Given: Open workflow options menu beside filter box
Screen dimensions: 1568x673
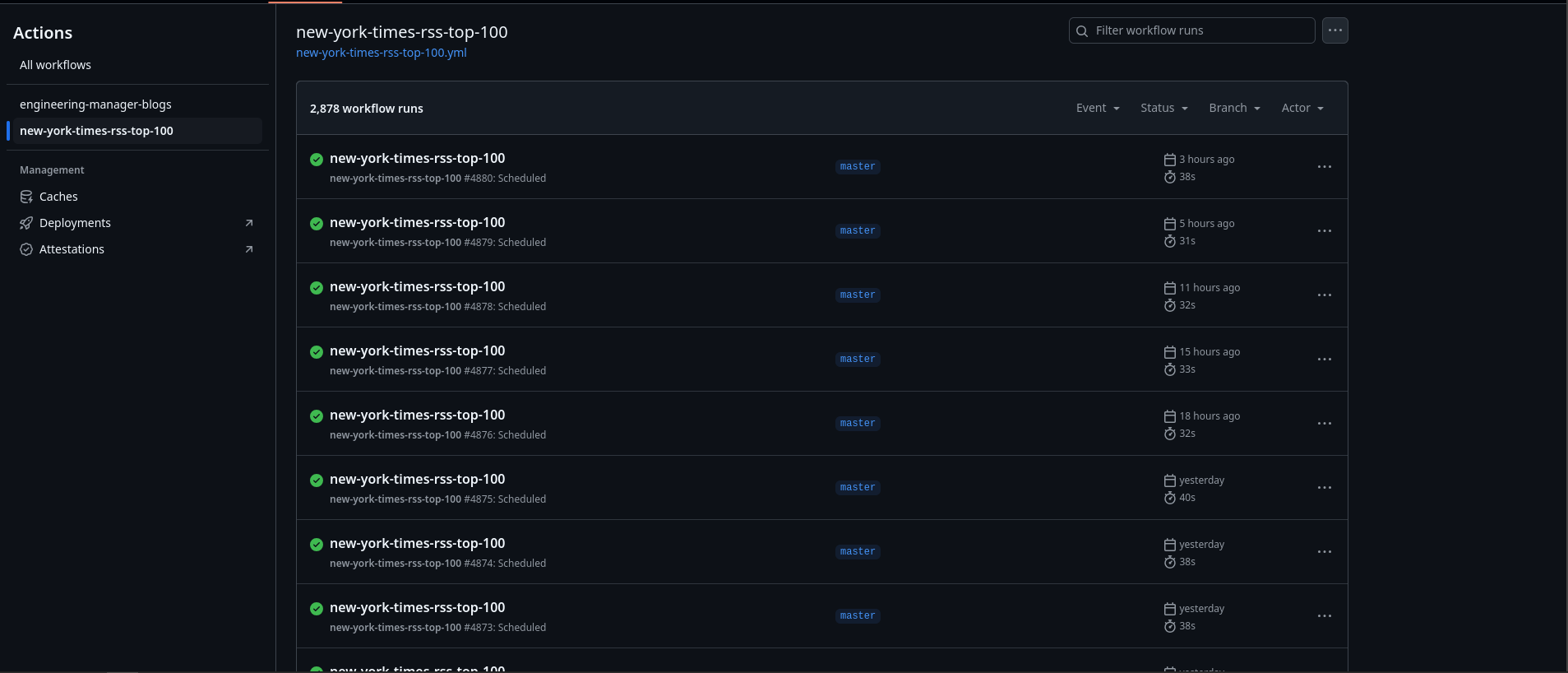Looking at the screenshot, I should [x=1334, y=30].
